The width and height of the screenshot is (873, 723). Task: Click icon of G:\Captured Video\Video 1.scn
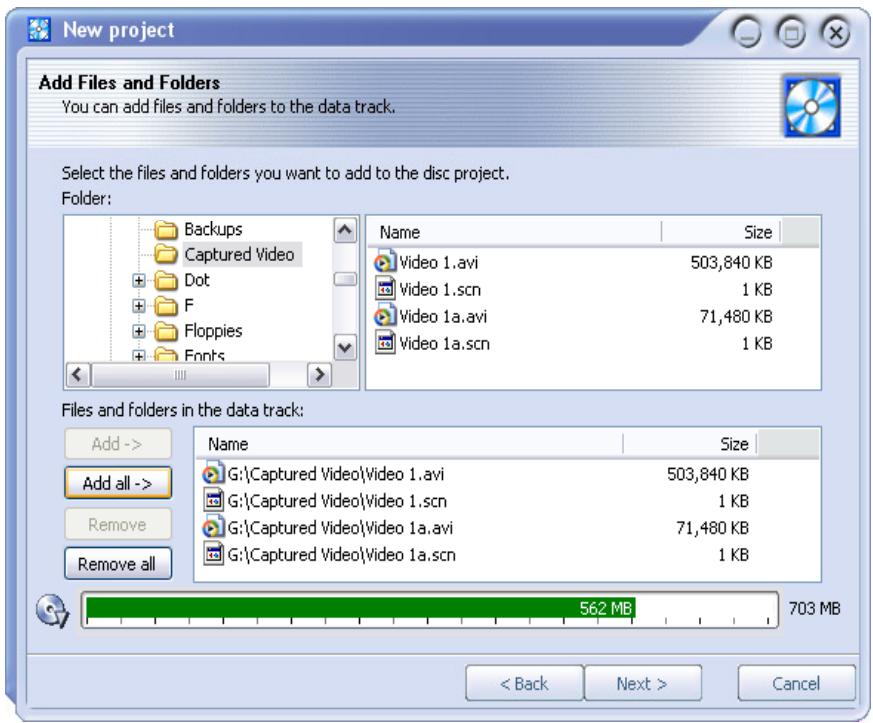pos(214,500)
